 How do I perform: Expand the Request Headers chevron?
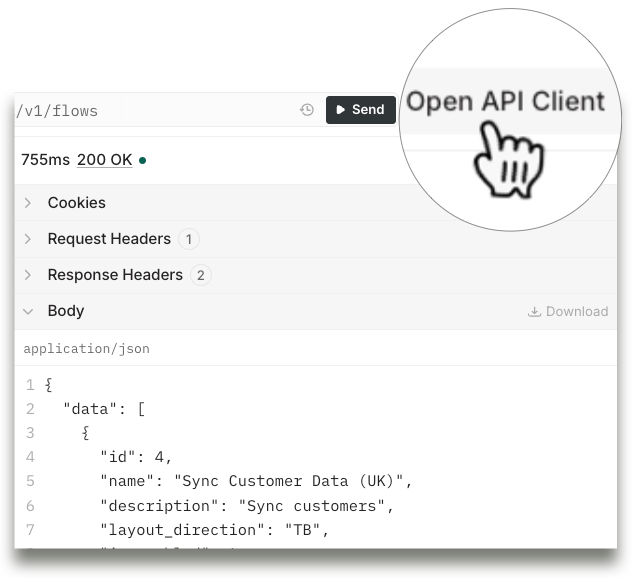pyautogui.click(x=28, y=239)
